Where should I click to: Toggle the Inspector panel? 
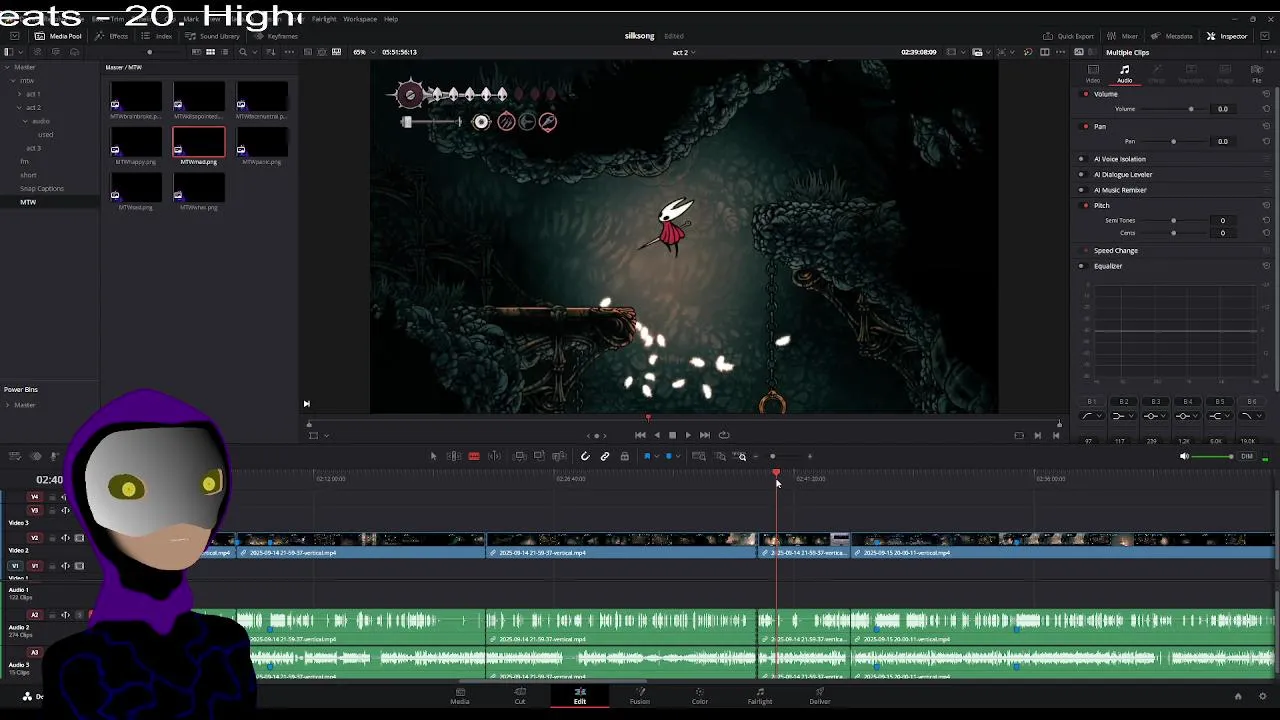1227,36
